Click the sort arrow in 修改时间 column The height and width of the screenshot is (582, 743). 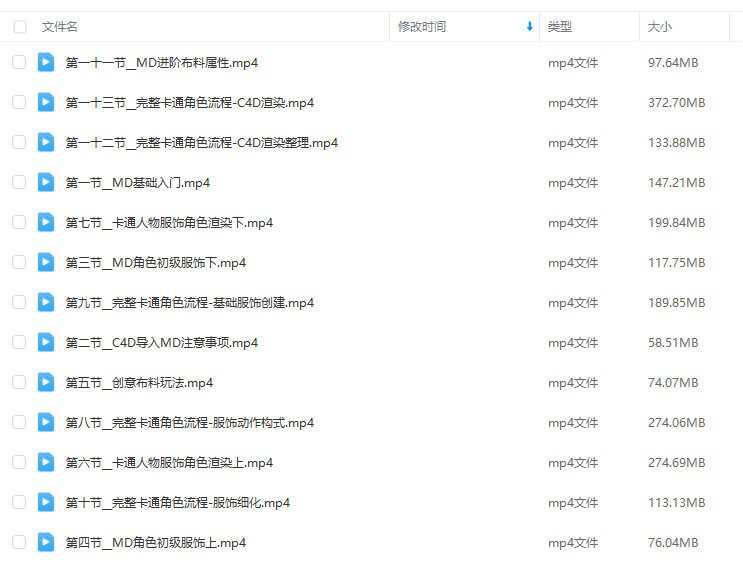(x=530, y=27)
